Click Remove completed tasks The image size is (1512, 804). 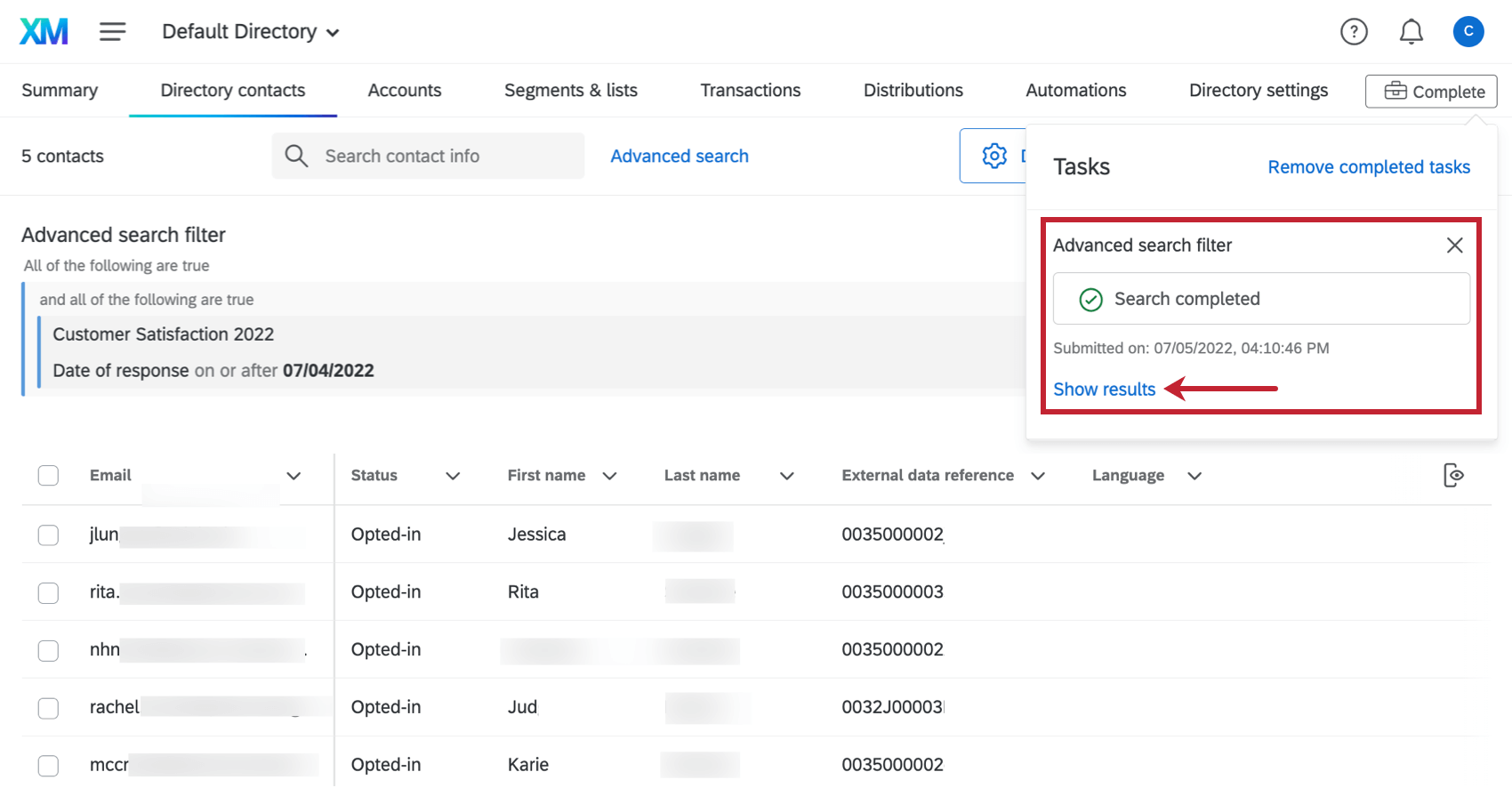(x=1368, y=166)
